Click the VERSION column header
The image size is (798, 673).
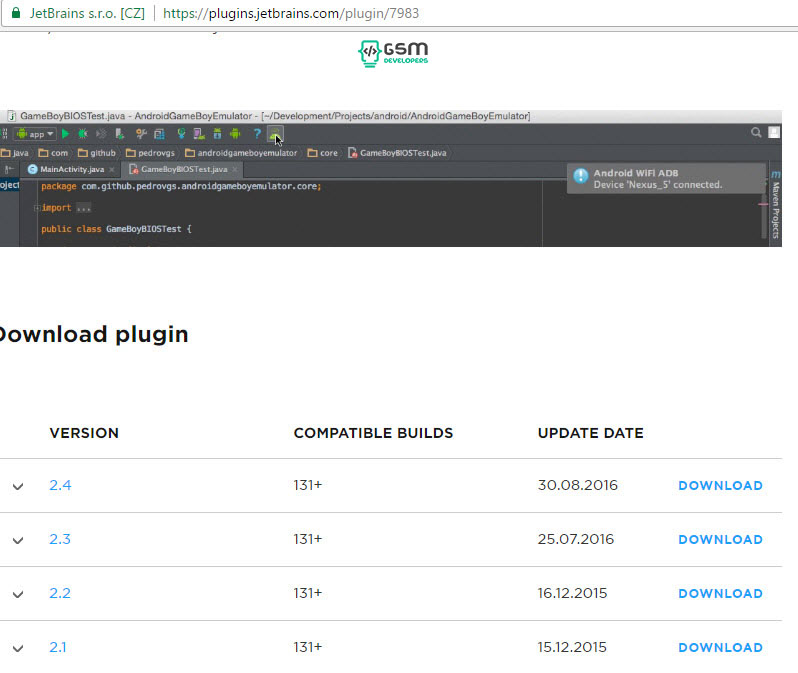(x=84, y=433)
